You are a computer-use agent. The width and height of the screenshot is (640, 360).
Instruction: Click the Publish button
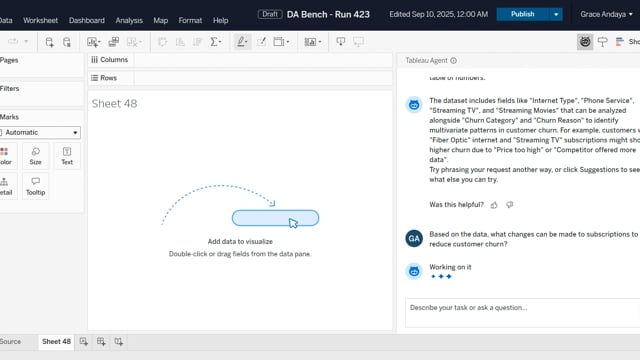(x=522, y=14)
